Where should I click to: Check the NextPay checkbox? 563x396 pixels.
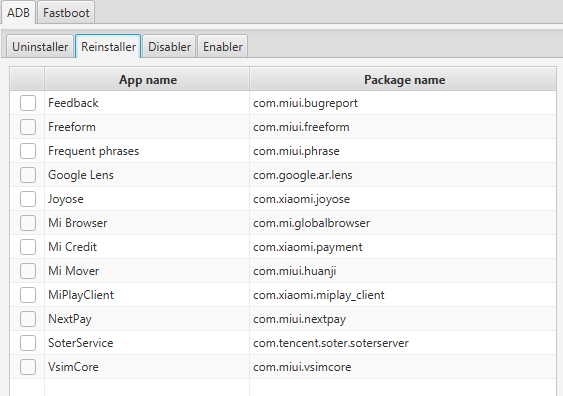point(28,319)
